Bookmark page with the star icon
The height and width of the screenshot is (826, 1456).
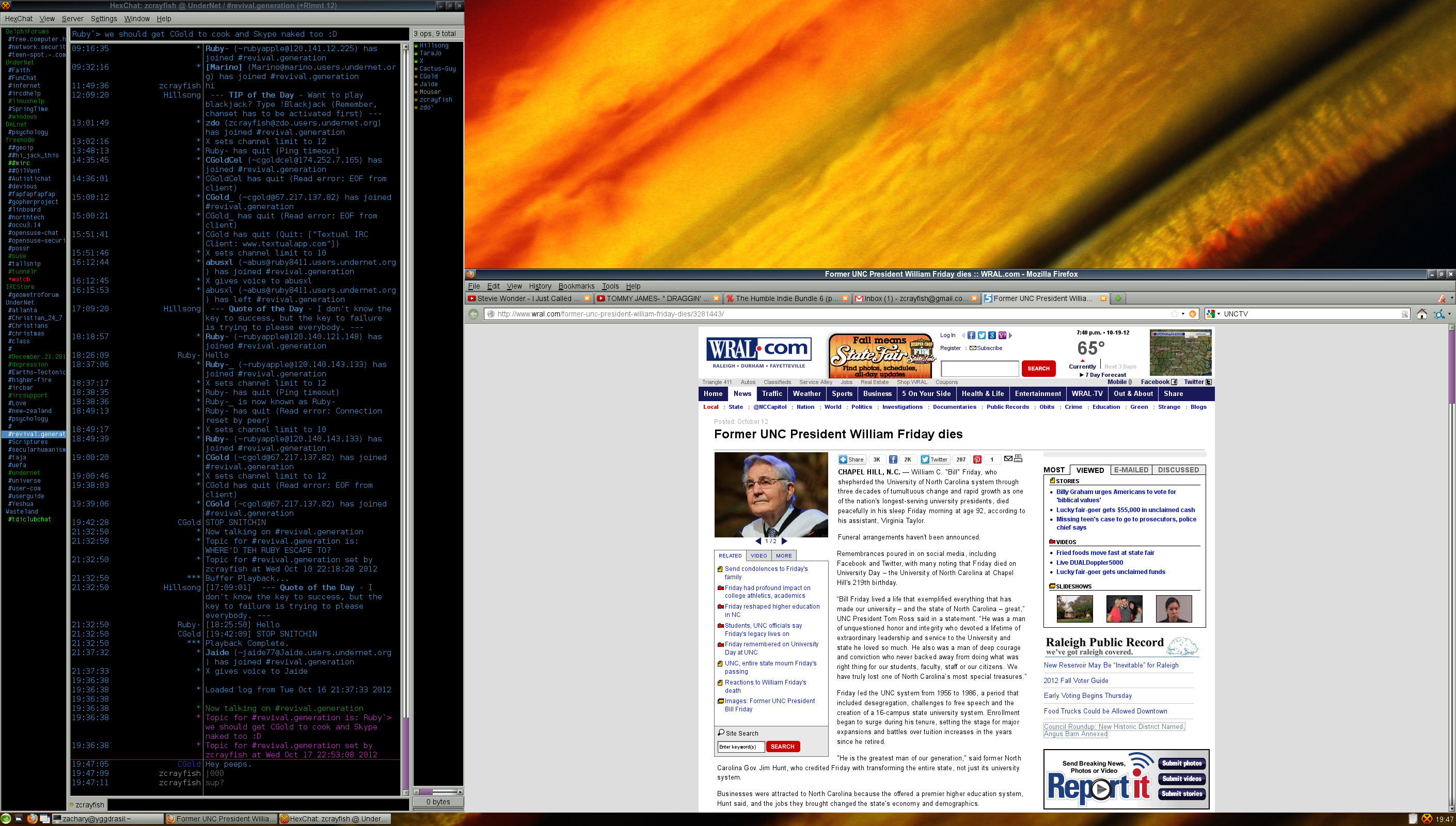point(1174,314)
